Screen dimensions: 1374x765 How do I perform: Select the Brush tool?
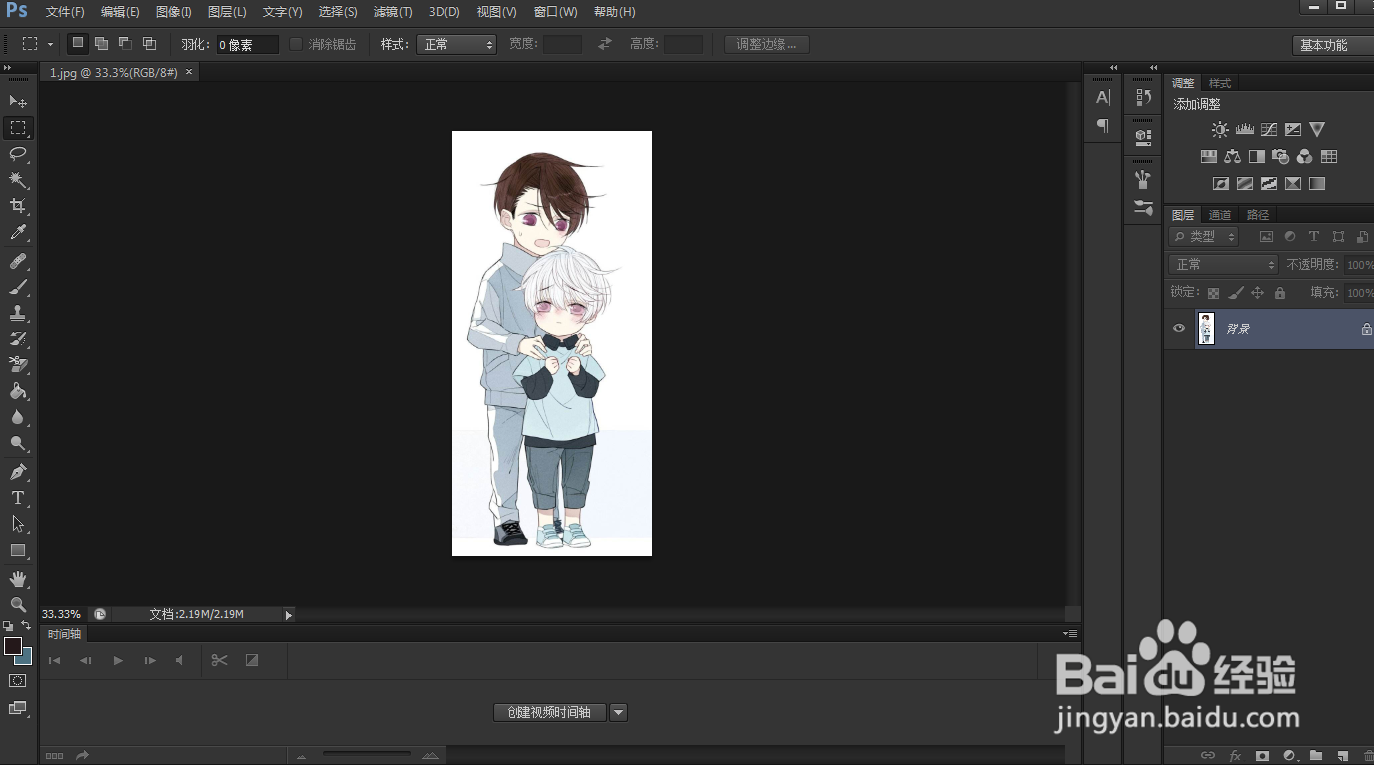click(18, 287)
